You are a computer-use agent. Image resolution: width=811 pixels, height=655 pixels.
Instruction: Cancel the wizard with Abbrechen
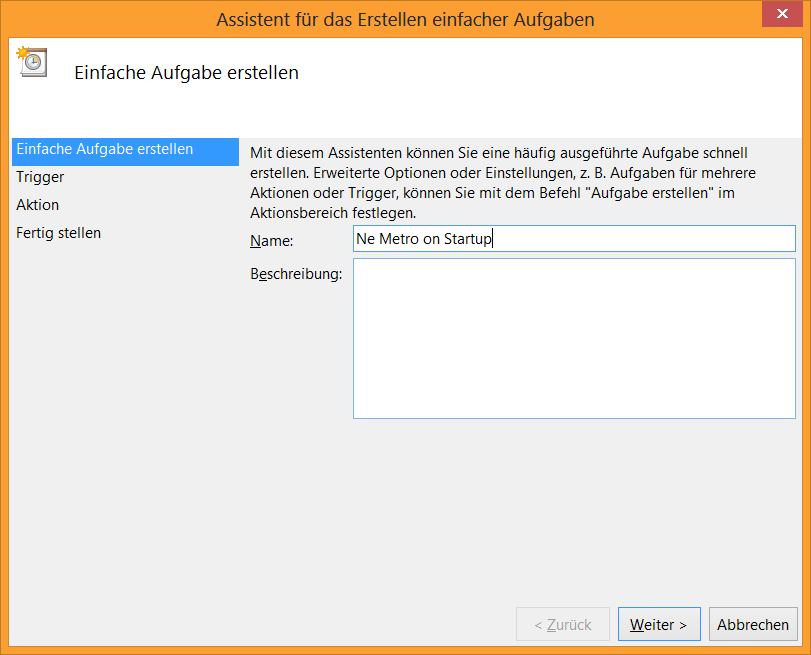tap(753, 624)
